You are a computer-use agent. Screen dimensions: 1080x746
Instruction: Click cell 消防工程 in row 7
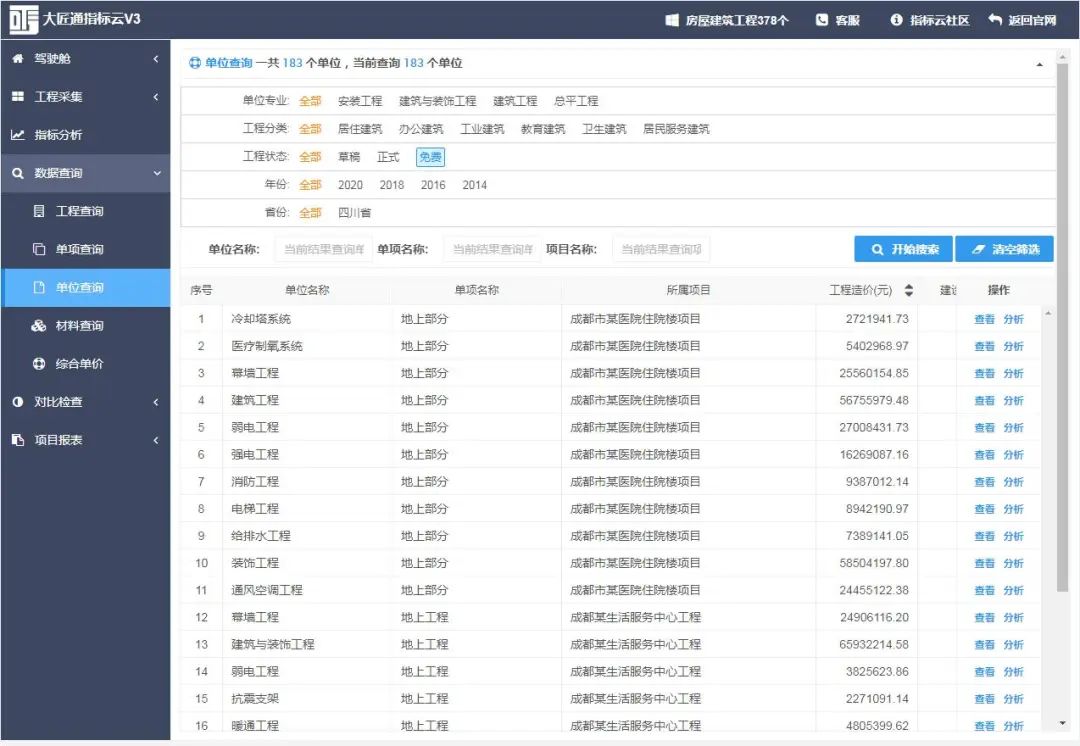(255, 481)
